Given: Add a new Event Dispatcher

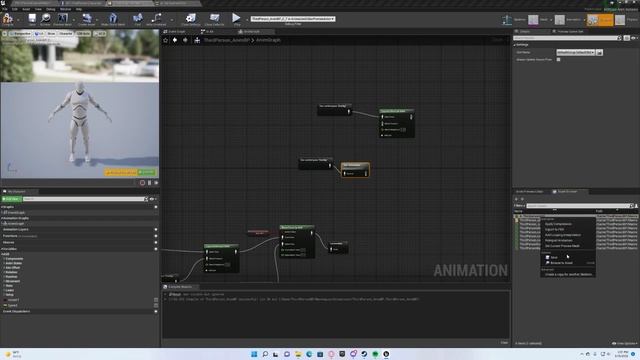Looking at the screenshot, I should [x=156, y=311].
